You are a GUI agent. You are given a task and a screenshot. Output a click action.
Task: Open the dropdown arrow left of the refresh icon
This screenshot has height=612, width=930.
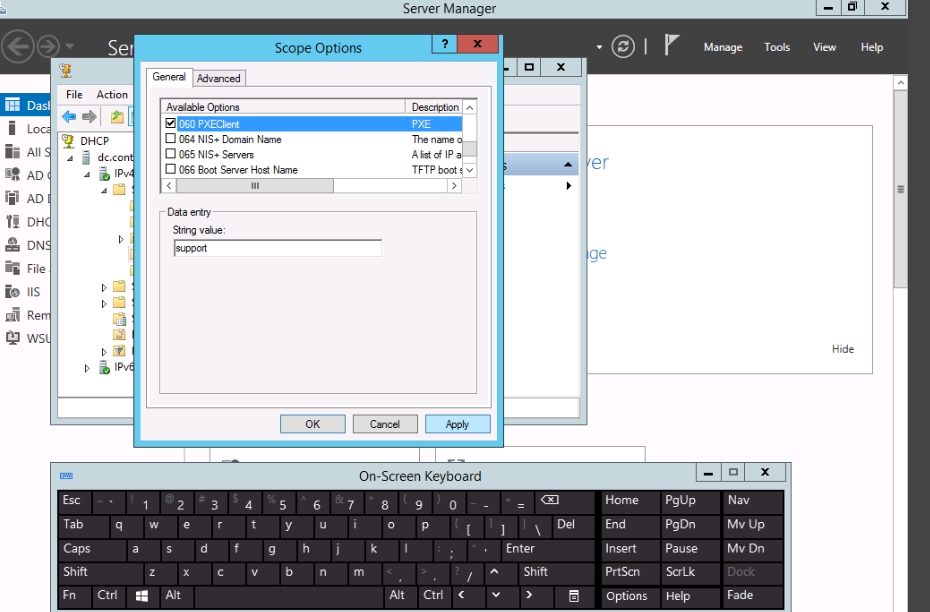click(x=599, y=47)
